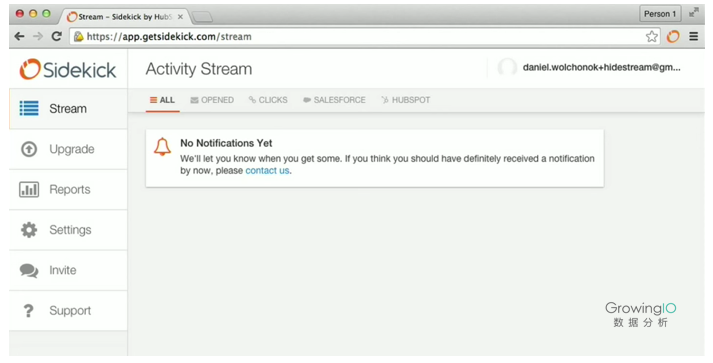Click the No Notifications Yet title
This screenshot has height=363, width=713.
(226, 143)
